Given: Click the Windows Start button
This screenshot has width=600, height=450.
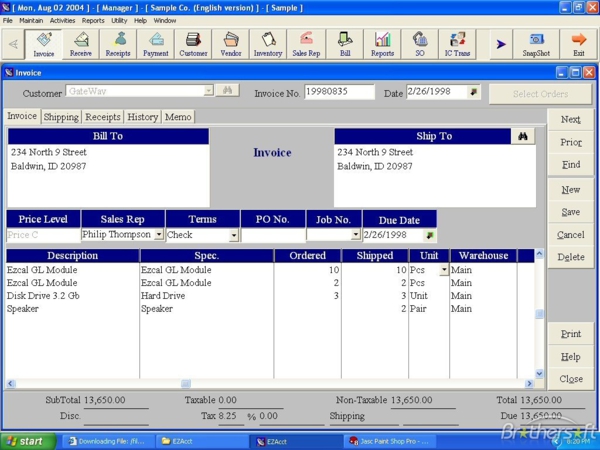Looking at the screenshot, I should click(26, 441).
